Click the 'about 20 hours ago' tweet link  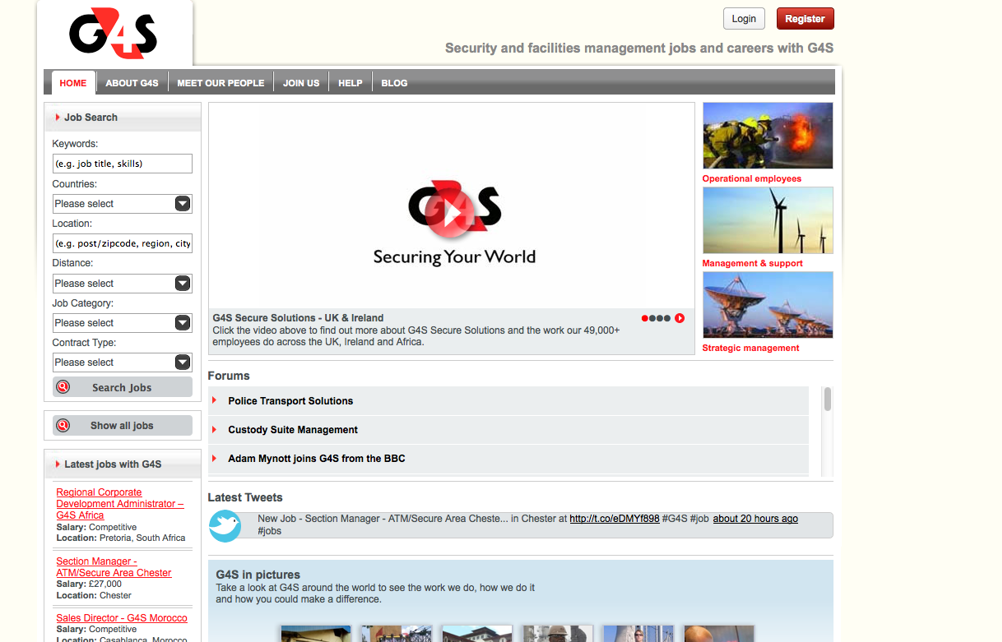click(x=755, y=519)
